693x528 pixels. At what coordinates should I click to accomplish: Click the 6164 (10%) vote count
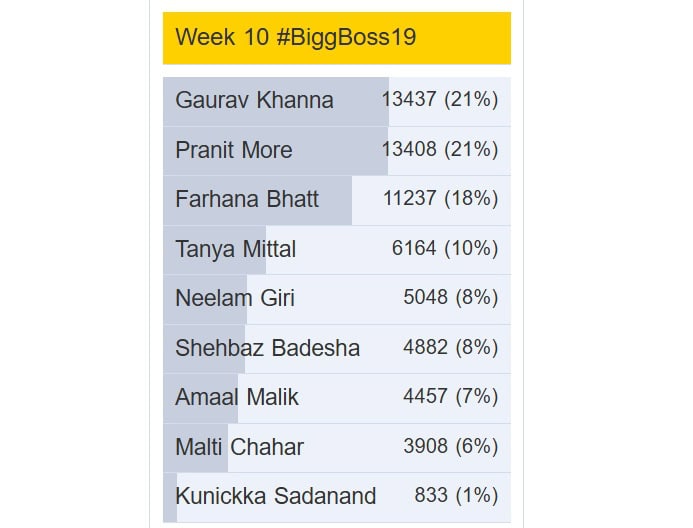pyautogui.click(x=444, y=248)
